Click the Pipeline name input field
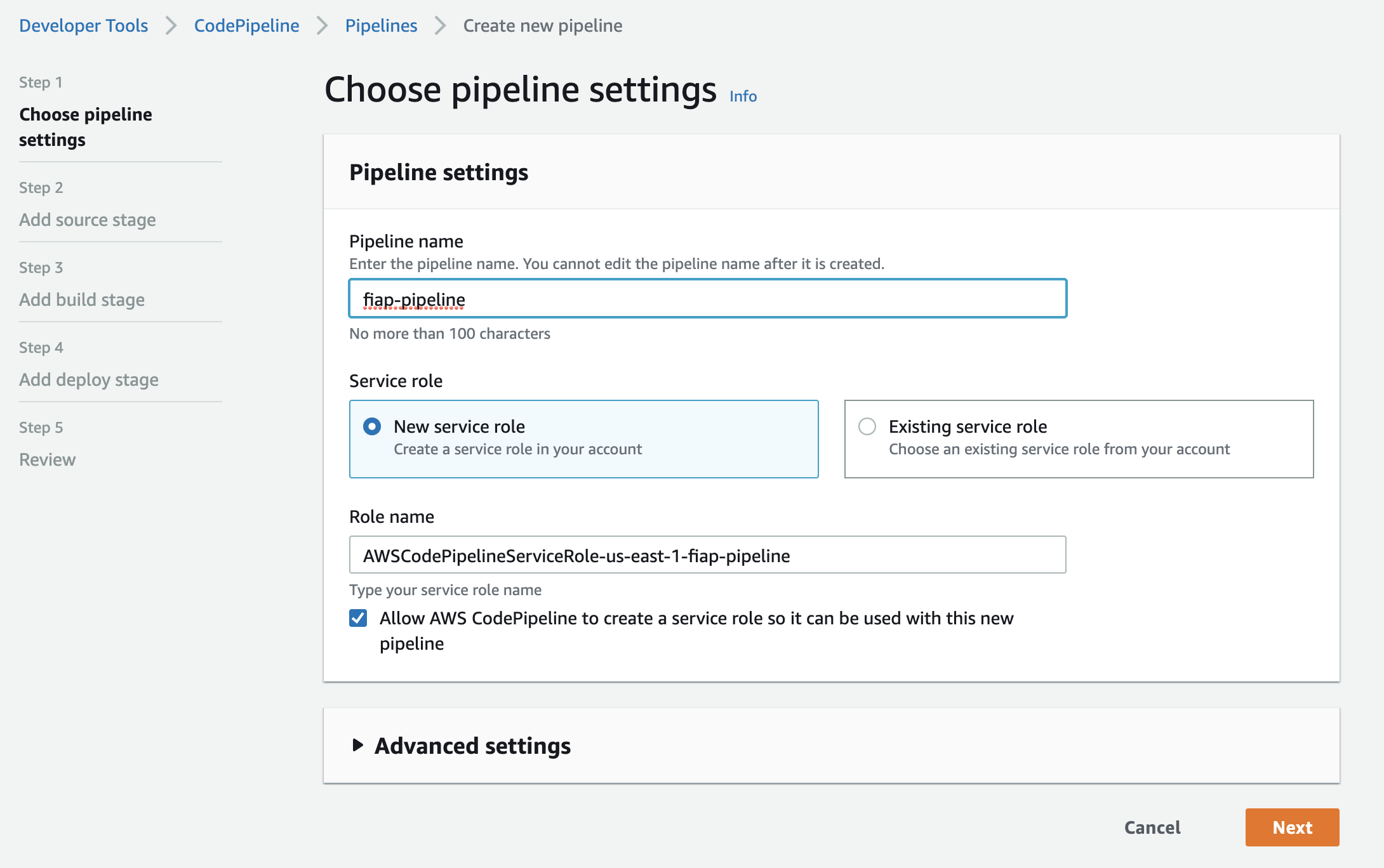 pos(707,299)
